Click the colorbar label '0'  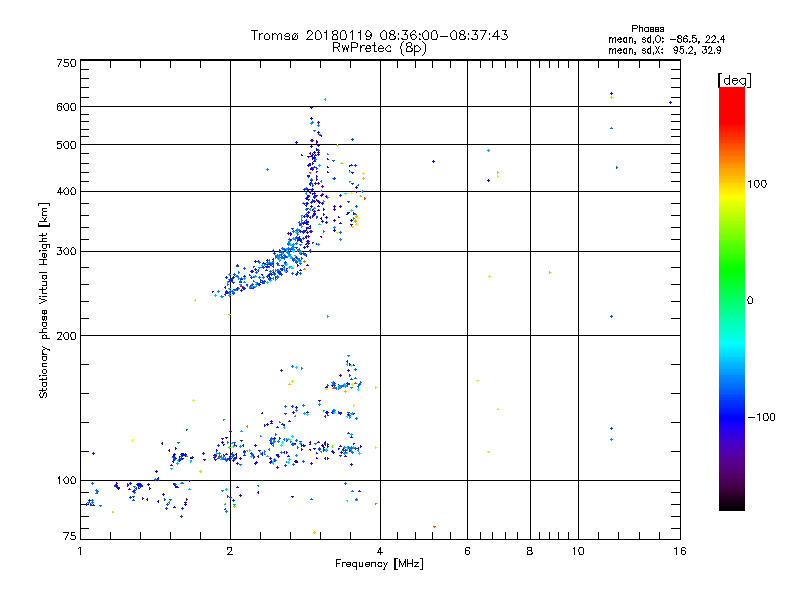(x=749, y=301)
